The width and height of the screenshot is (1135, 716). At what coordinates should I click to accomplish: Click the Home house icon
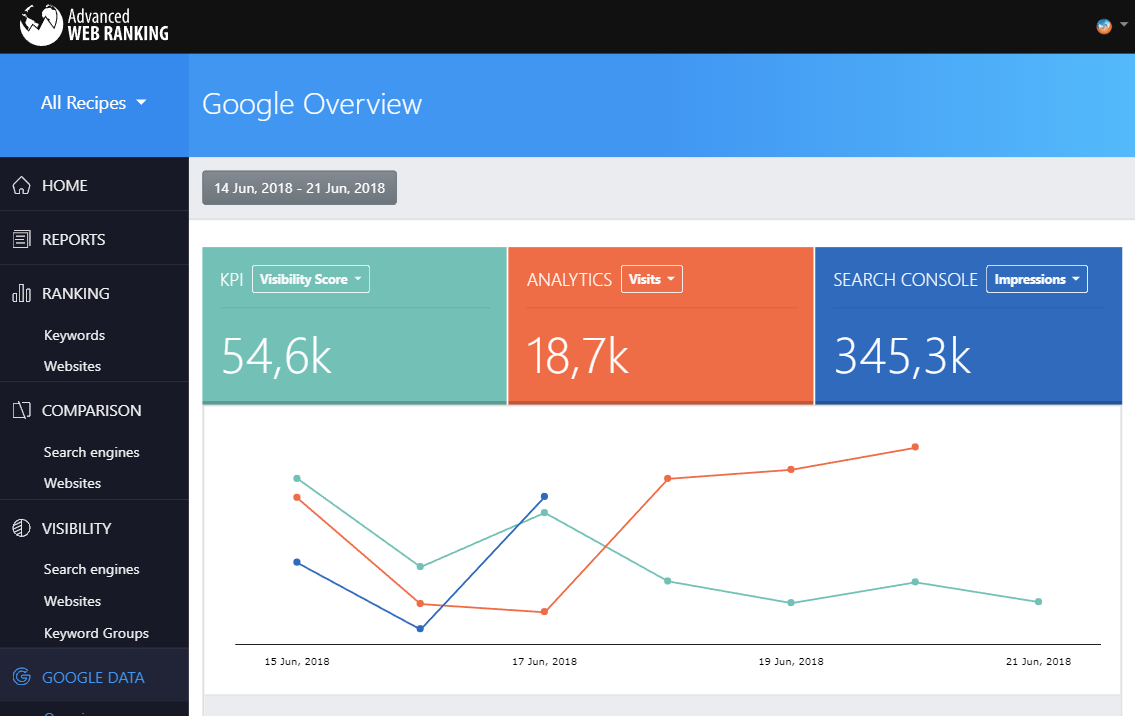click(22, 185)
